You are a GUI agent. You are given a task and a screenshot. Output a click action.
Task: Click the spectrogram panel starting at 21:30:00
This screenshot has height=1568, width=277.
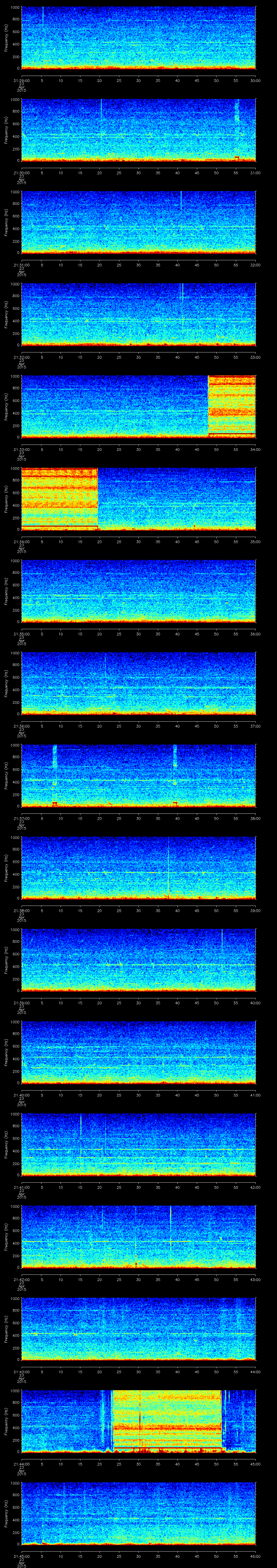[x=138, y=130]
